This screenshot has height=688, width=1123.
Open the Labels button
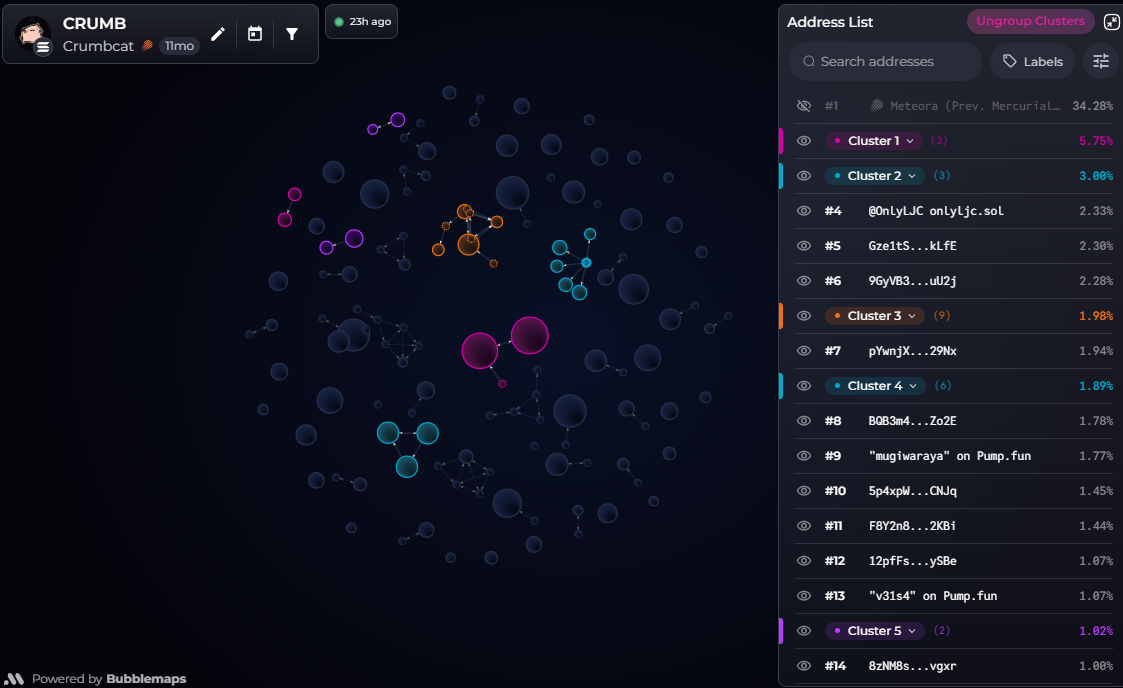click(x=1032, y=62)
